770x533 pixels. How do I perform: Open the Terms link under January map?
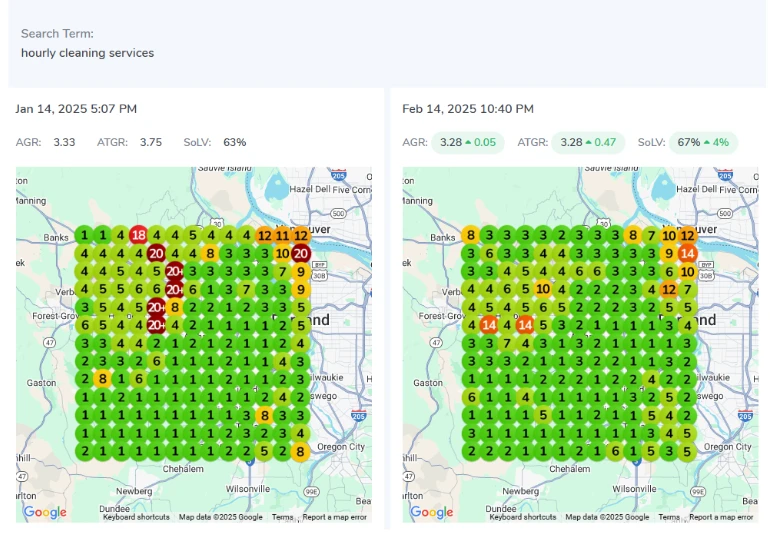pos(282,517)
